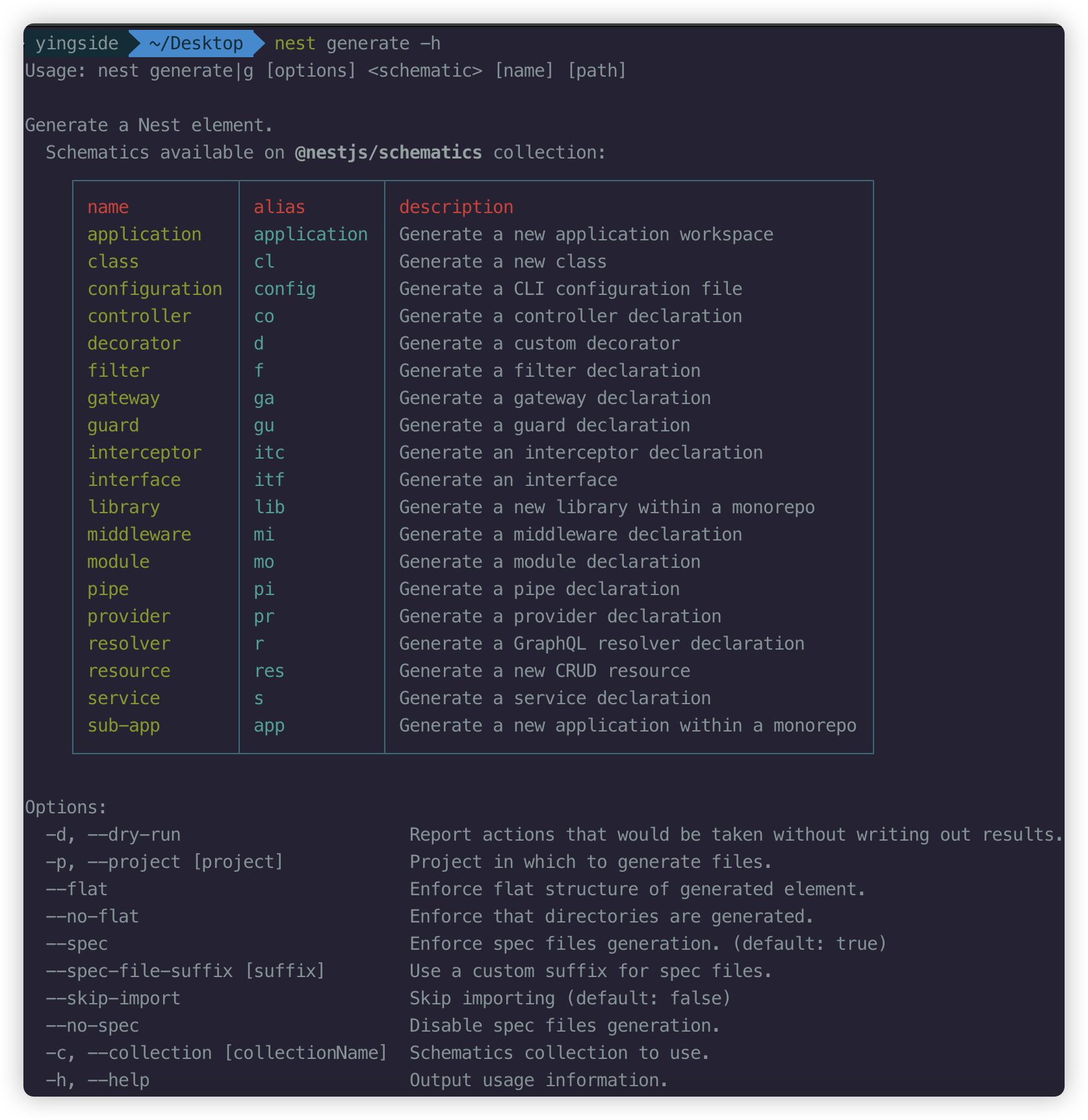Select the 'service' schematic name

coord(123,698)
